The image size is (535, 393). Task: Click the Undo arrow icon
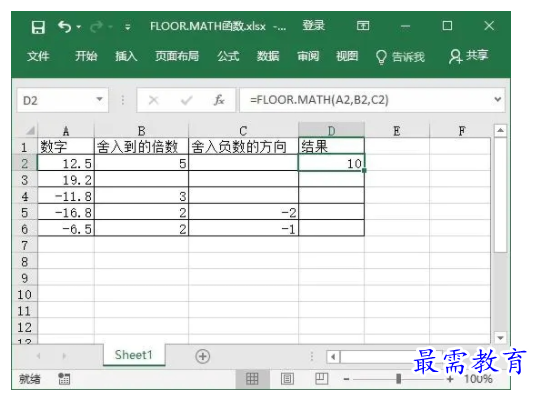65,27
